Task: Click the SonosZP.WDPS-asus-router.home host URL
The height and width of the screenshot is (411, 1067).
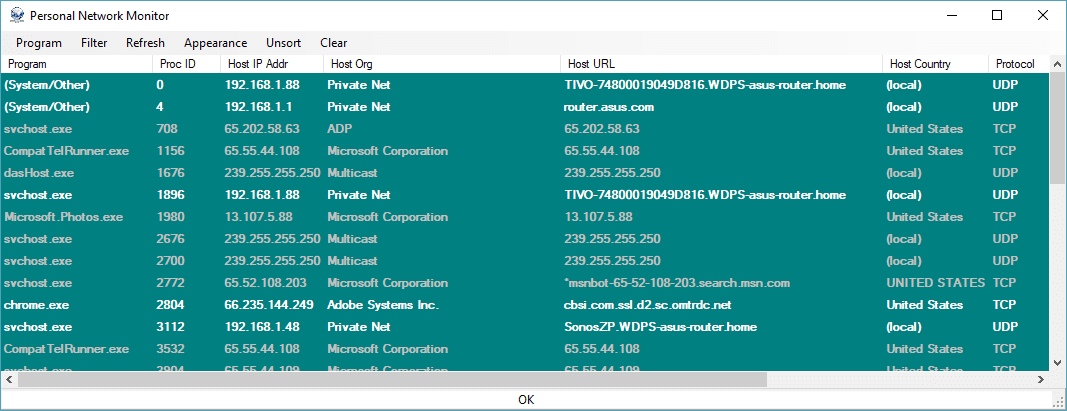Action: pyautogui.click(x=660, y=327)
